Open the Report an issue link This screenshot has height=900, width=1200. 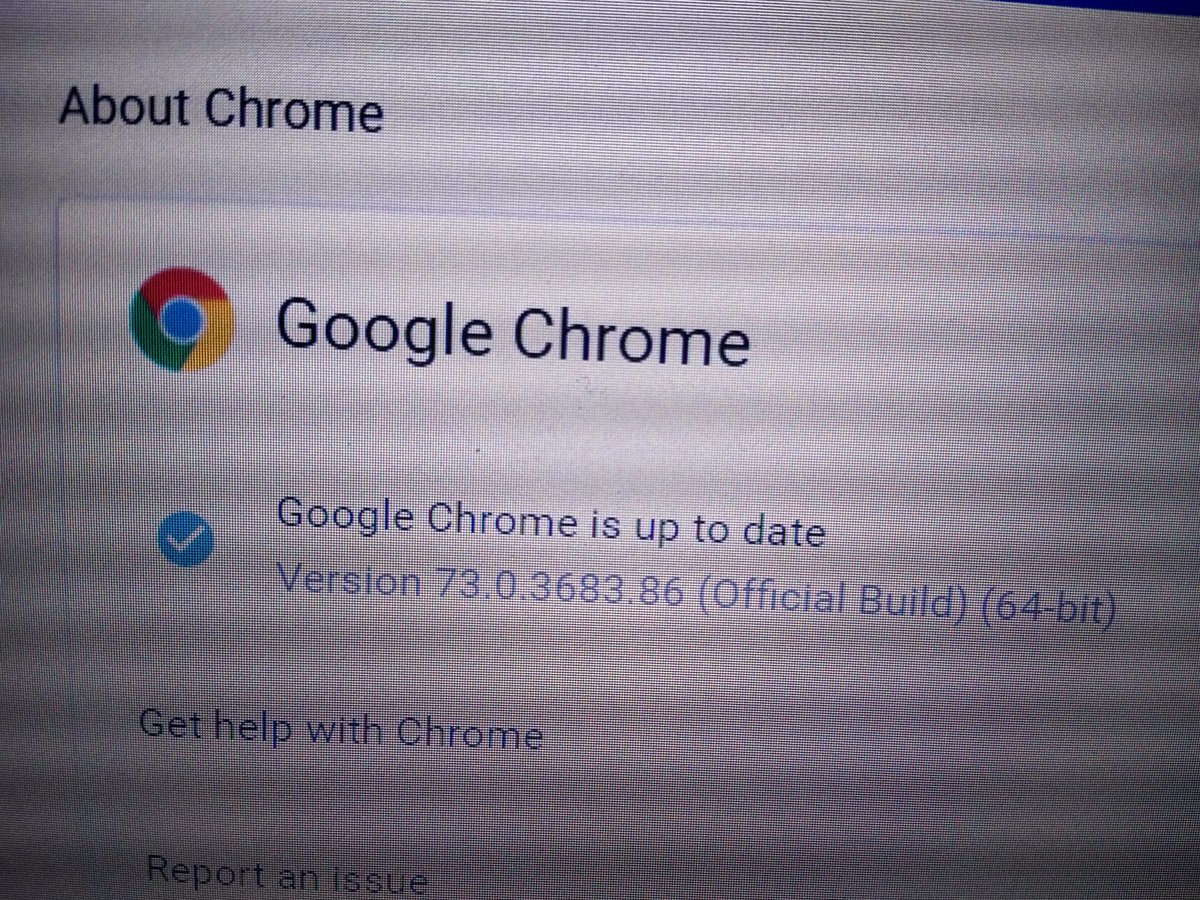[287, 874]
